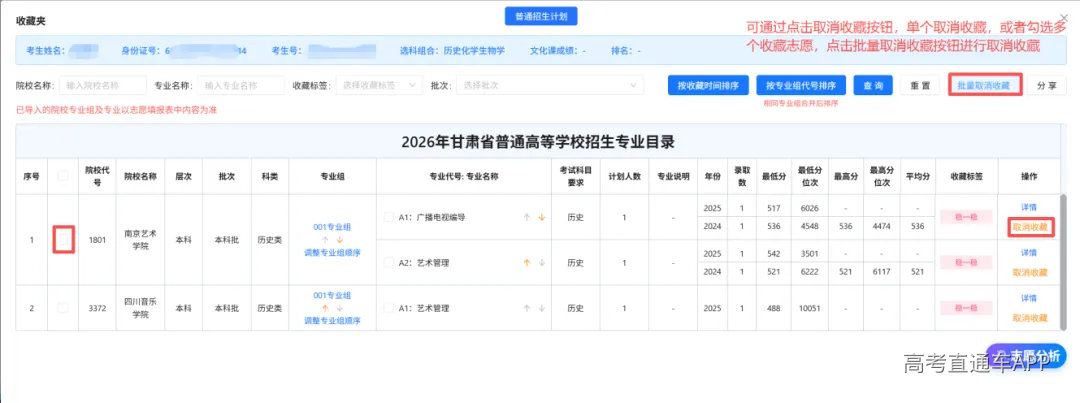1080x403 pixels.
Task: Click the 最低分位次 column header
Action: (809, 176)
